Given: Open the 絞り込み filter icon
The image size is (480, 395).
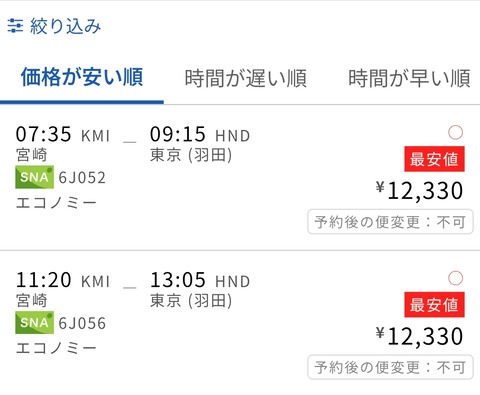Looking at the screenshot, I should [x=15, y=26].
